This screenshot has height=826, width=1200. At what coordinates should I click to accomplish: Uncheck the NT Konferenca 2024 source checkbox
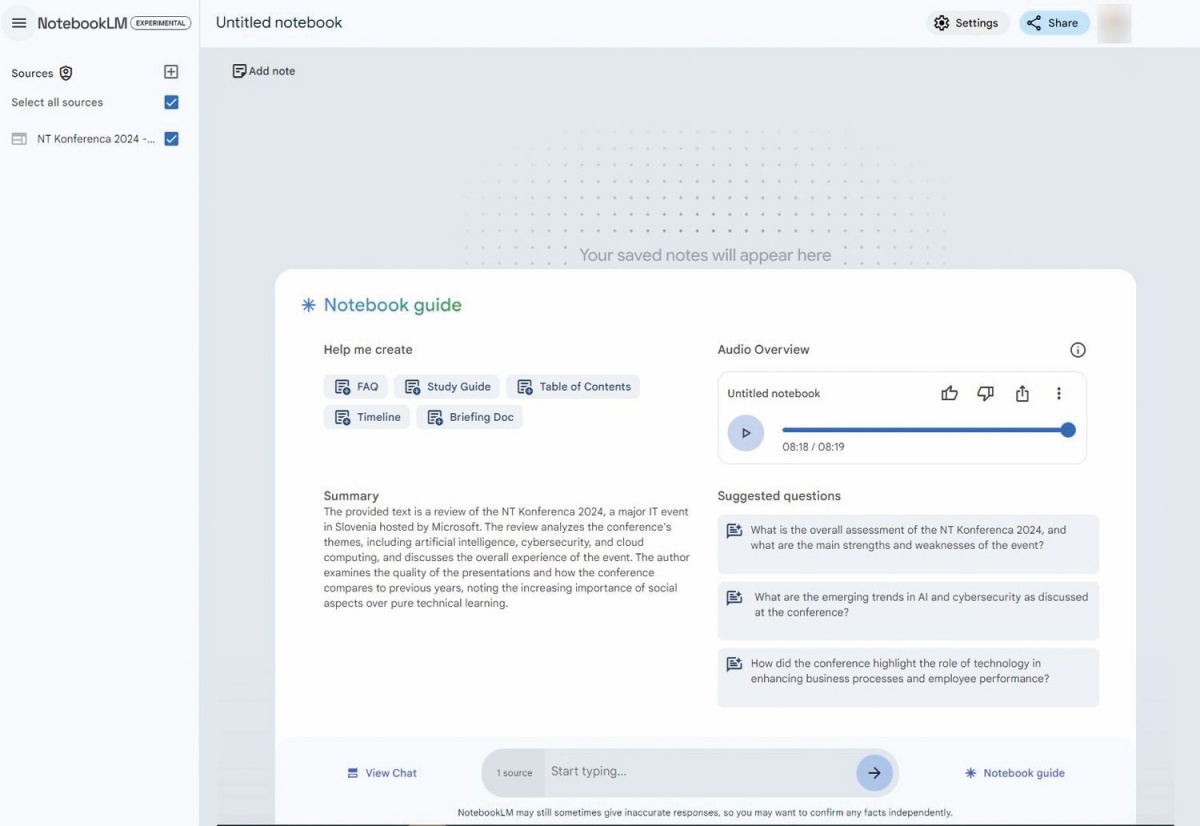click(x=171, y=139)
